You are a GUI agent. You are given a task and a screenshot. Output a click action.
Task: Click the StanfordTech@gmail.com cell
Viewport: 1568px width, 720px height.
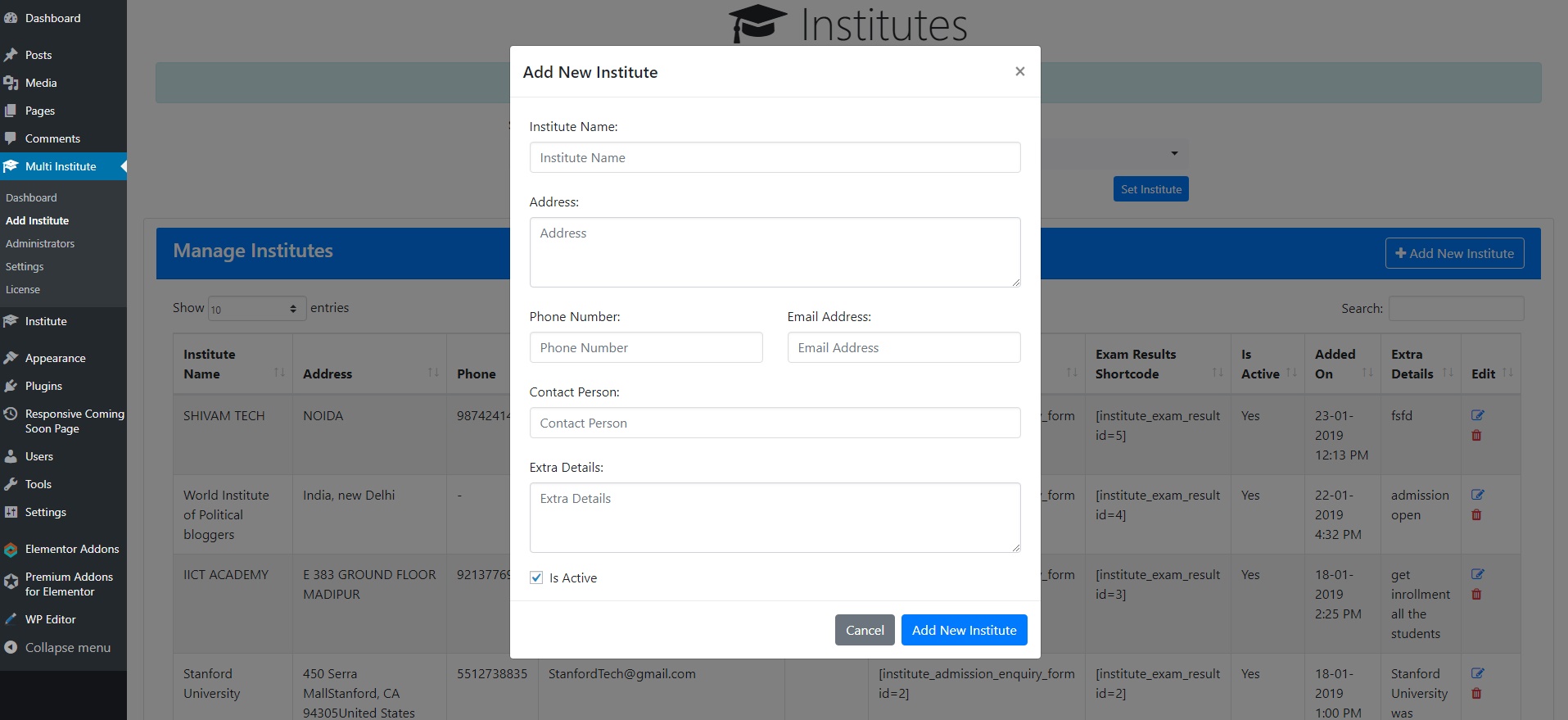pyautogui.click(x=622, y=673)
